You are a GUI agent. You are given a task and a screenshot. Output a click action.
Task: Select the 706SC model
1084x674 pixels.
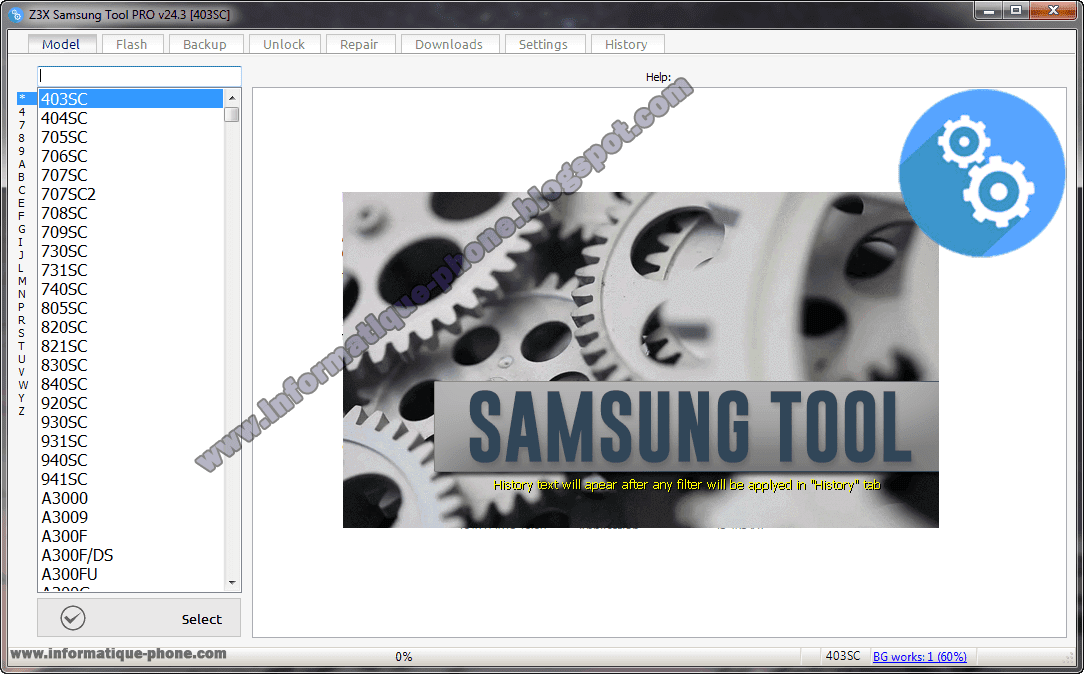(131, 156)
